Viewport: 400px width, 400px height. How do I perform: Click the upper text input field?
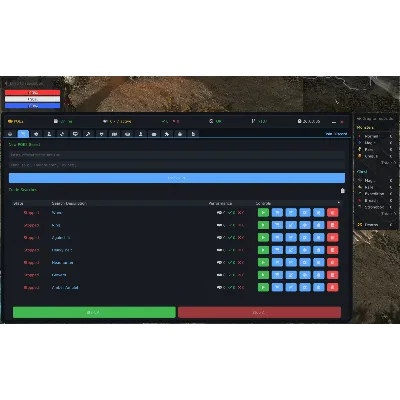coord(177,155)
